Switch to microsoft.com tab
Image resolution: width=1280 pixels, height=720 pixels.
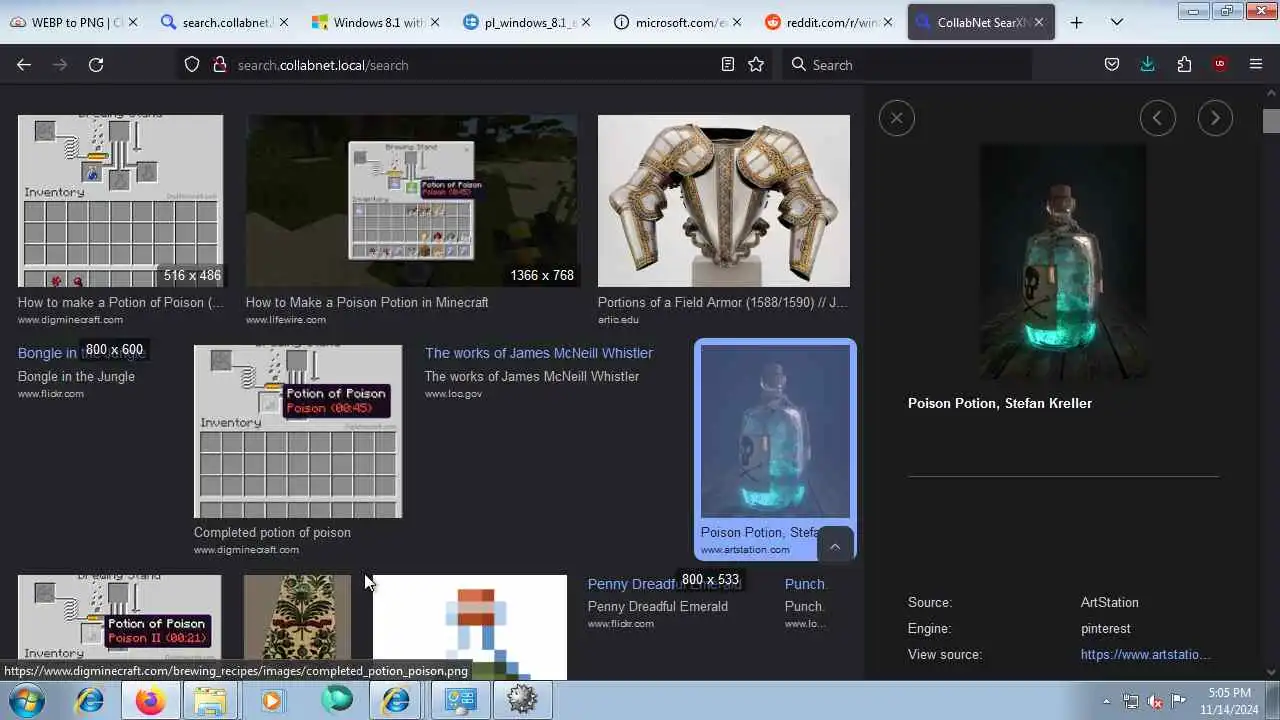coord(678,22)
